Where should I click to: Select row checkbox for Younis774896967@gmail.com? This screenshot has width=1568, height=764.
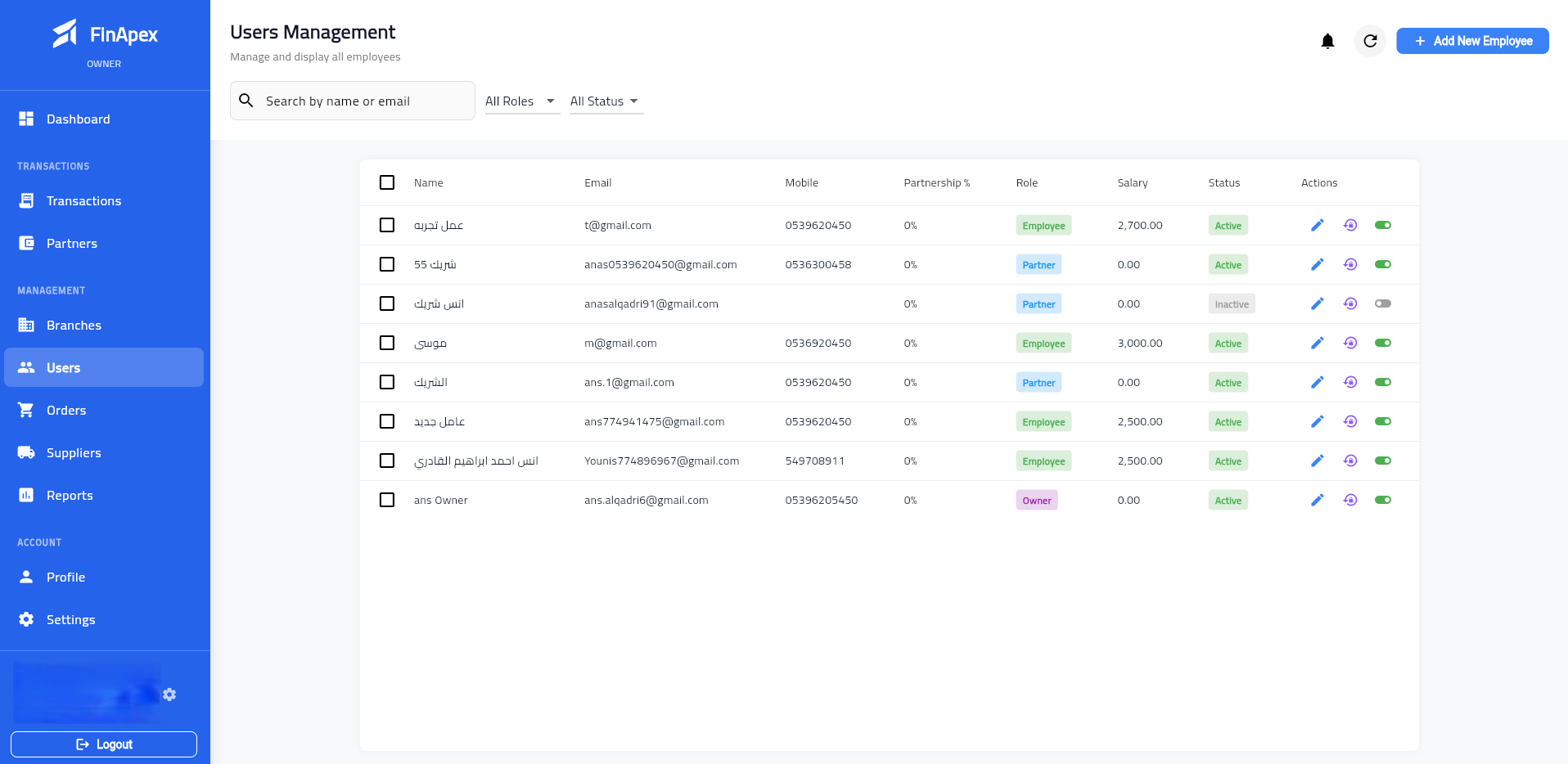[387, 461]
